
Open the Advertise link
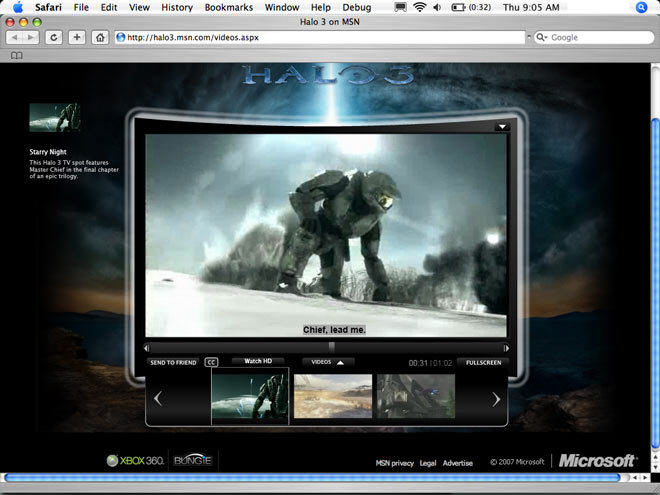coord(458,463)
